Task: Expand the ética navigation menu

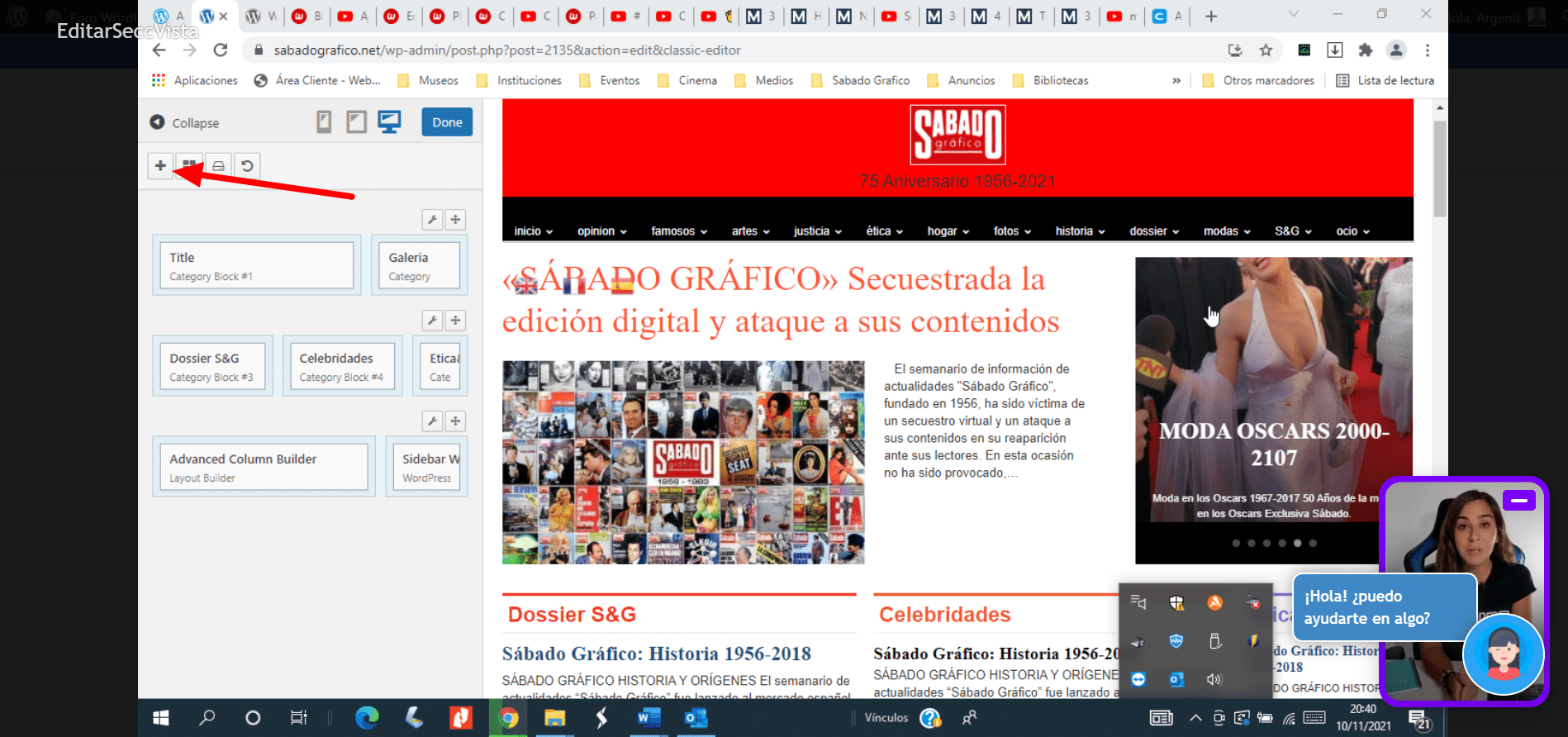Action: (884, 231)
